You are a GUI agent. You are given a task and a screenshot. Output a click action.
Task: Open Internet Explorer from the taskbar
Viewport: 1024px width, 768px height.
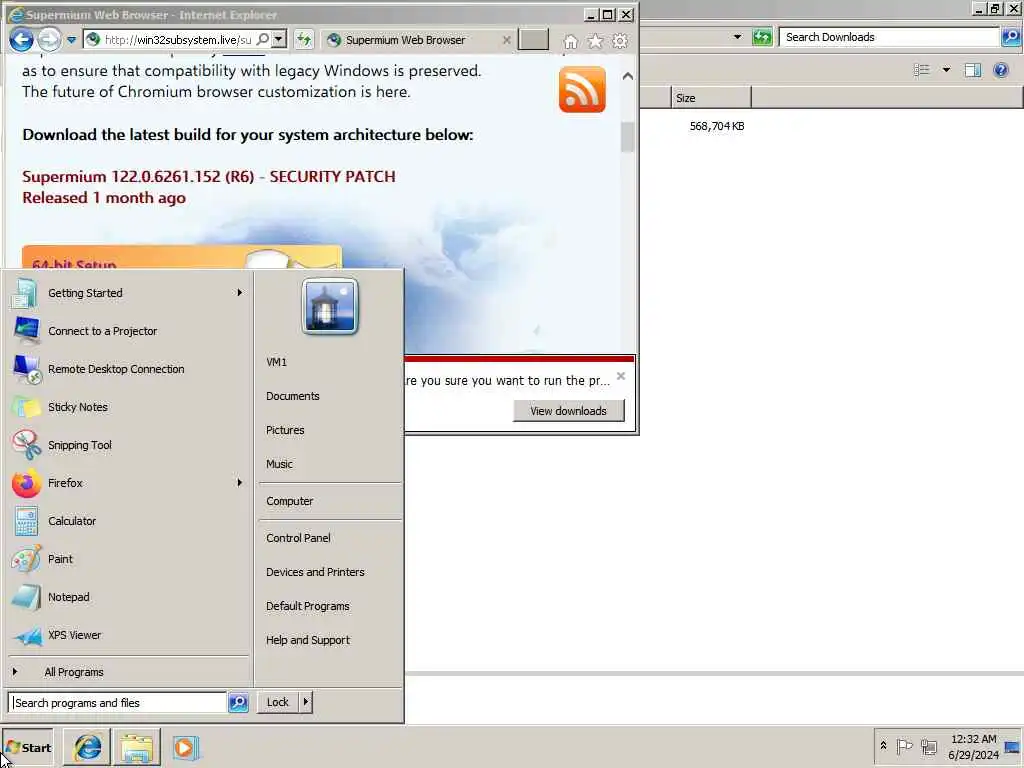click(88, 748)
